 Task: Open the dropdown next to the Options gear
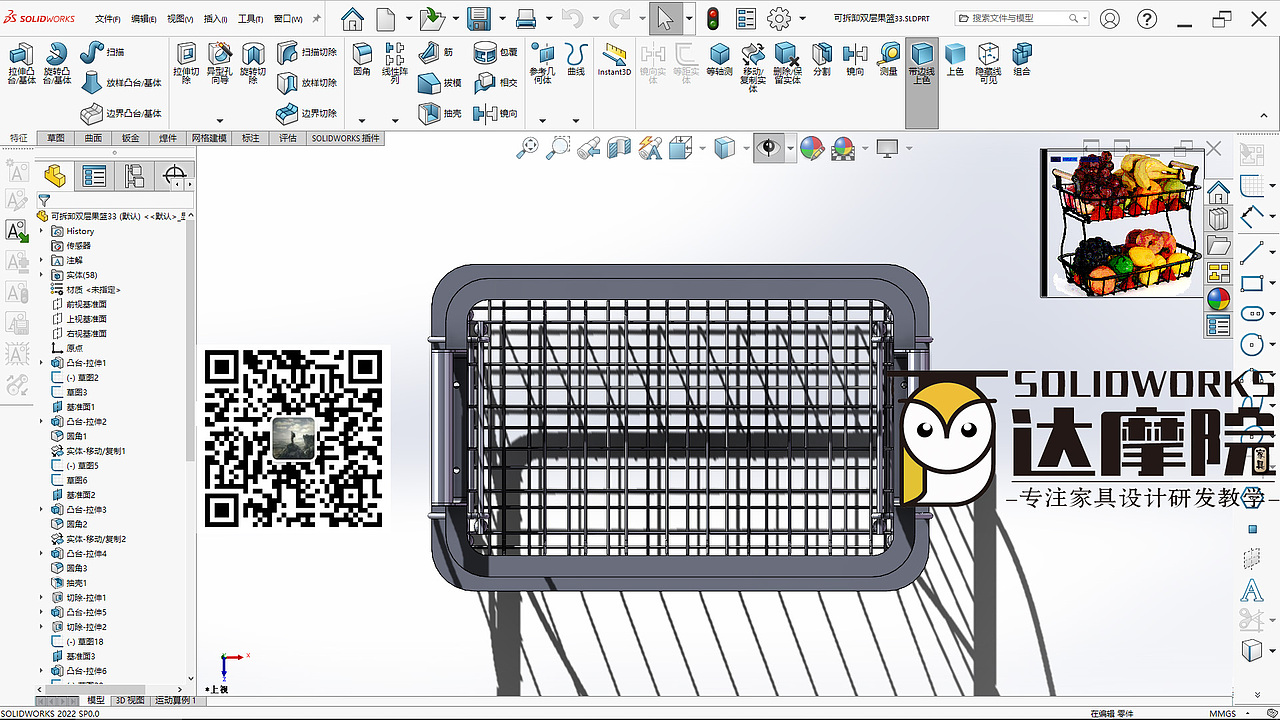[801, 18]
